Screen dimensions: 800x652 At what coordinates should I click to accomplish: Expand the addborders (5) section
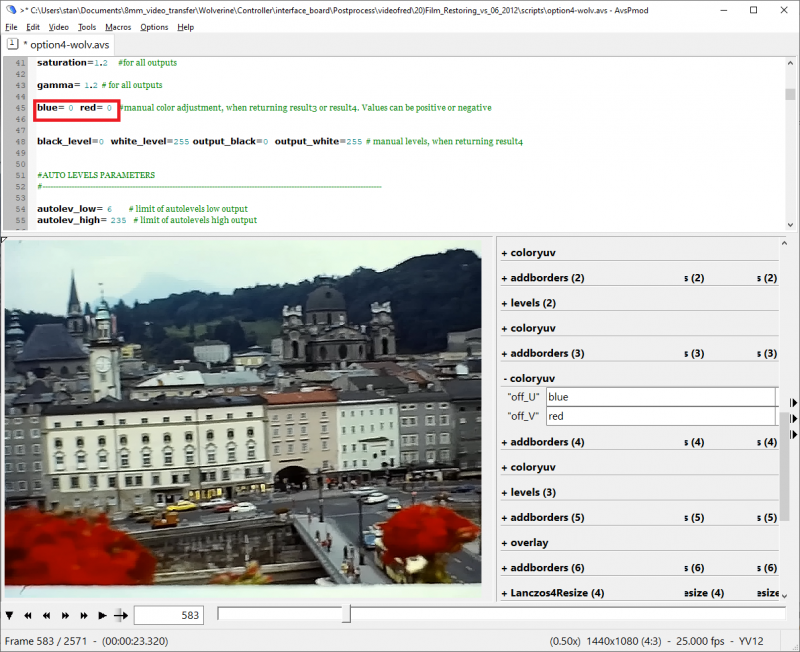pyautogui.click(x=543, y=518)
